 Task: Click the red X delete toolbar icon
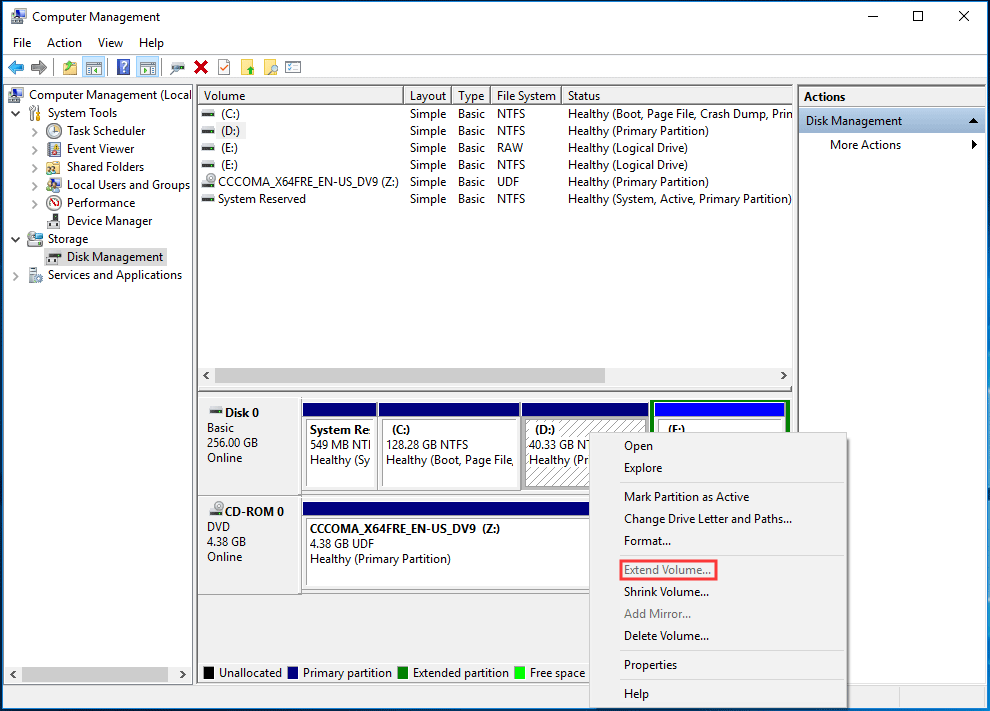(x=201, y=67)
